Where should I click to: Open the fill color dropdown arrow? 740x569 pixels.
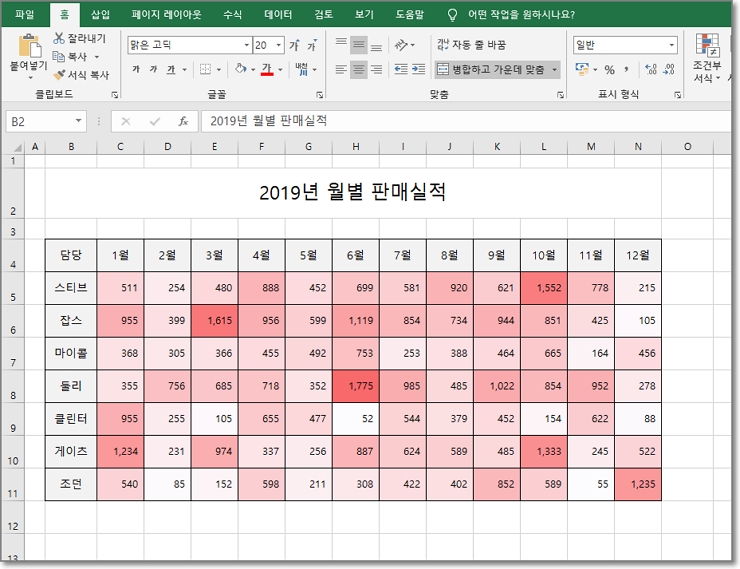[253, 70]
